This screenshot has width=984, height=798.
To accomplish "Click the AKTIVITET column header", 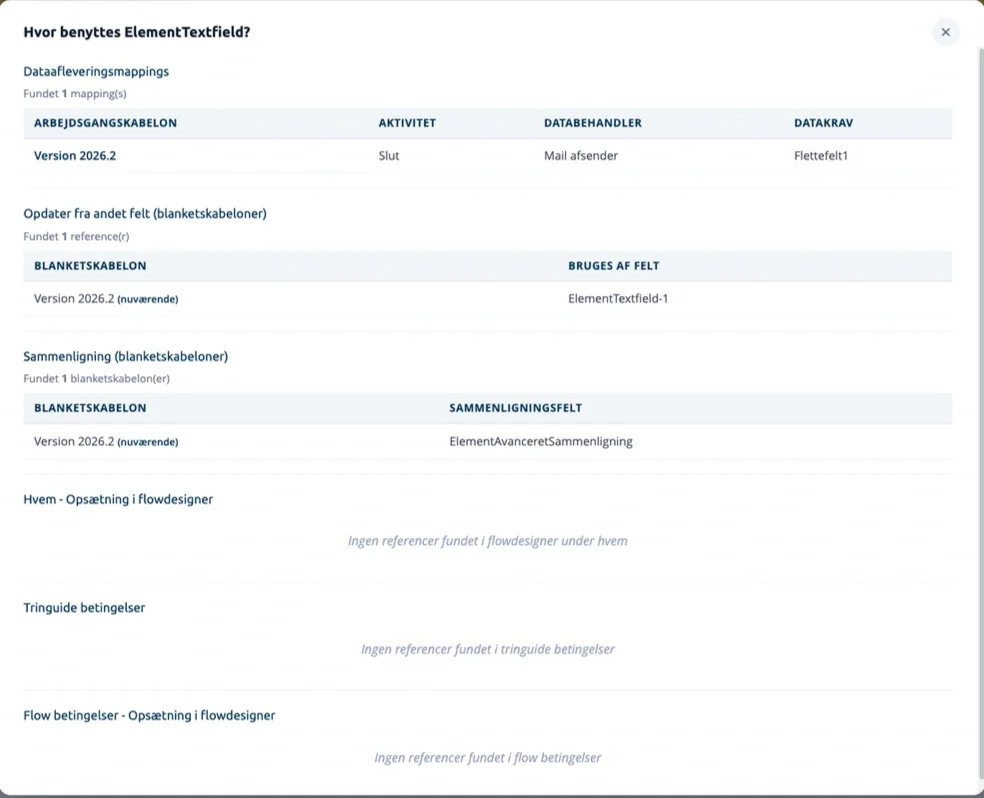I will [x=407, y=123].
